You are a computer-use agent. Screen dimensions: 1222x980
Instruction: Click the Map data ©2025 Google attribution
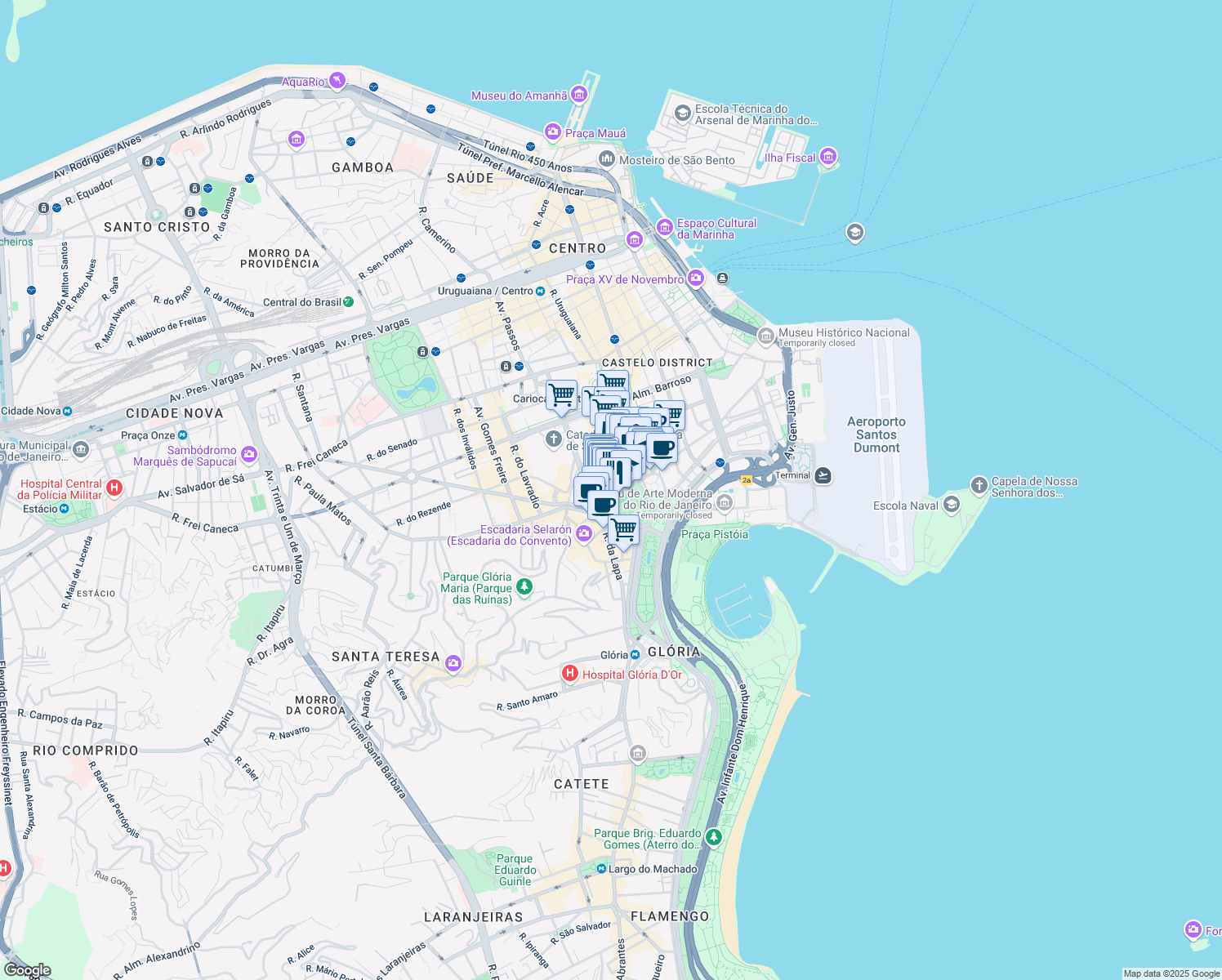coord(1171,973)
